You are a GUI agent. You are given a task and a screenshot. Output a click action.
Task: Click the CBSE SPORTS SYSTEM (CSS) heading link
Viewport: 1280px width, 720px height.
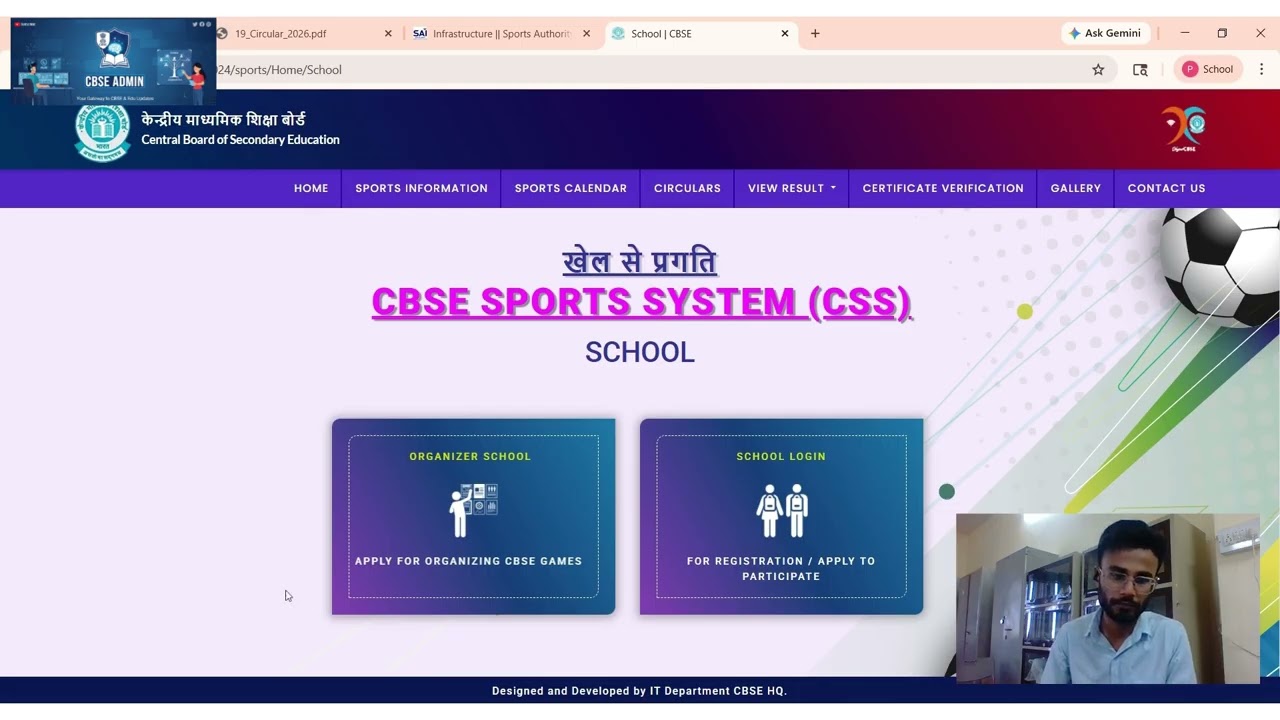pos(641,302)
